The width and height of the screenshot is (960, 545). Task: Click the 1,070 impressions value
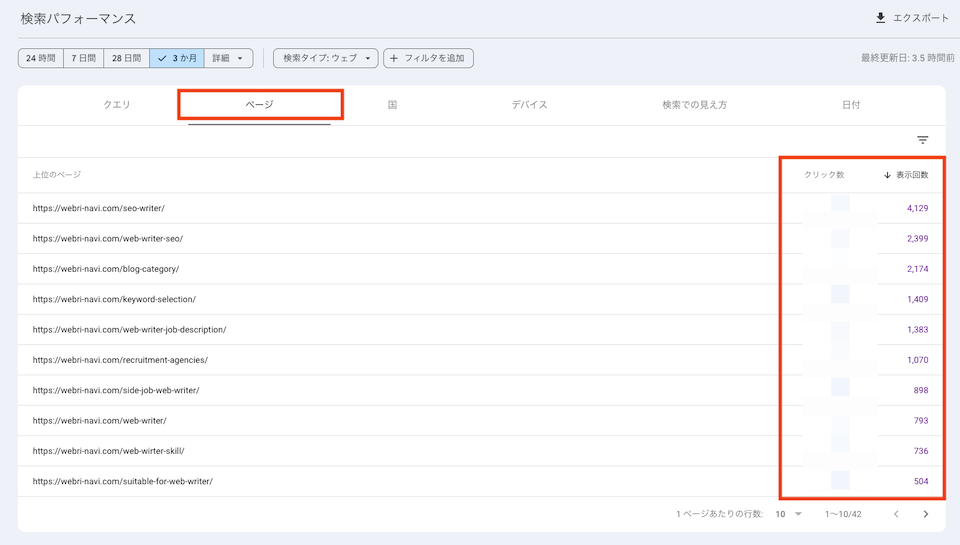click(x=917, y=359)
